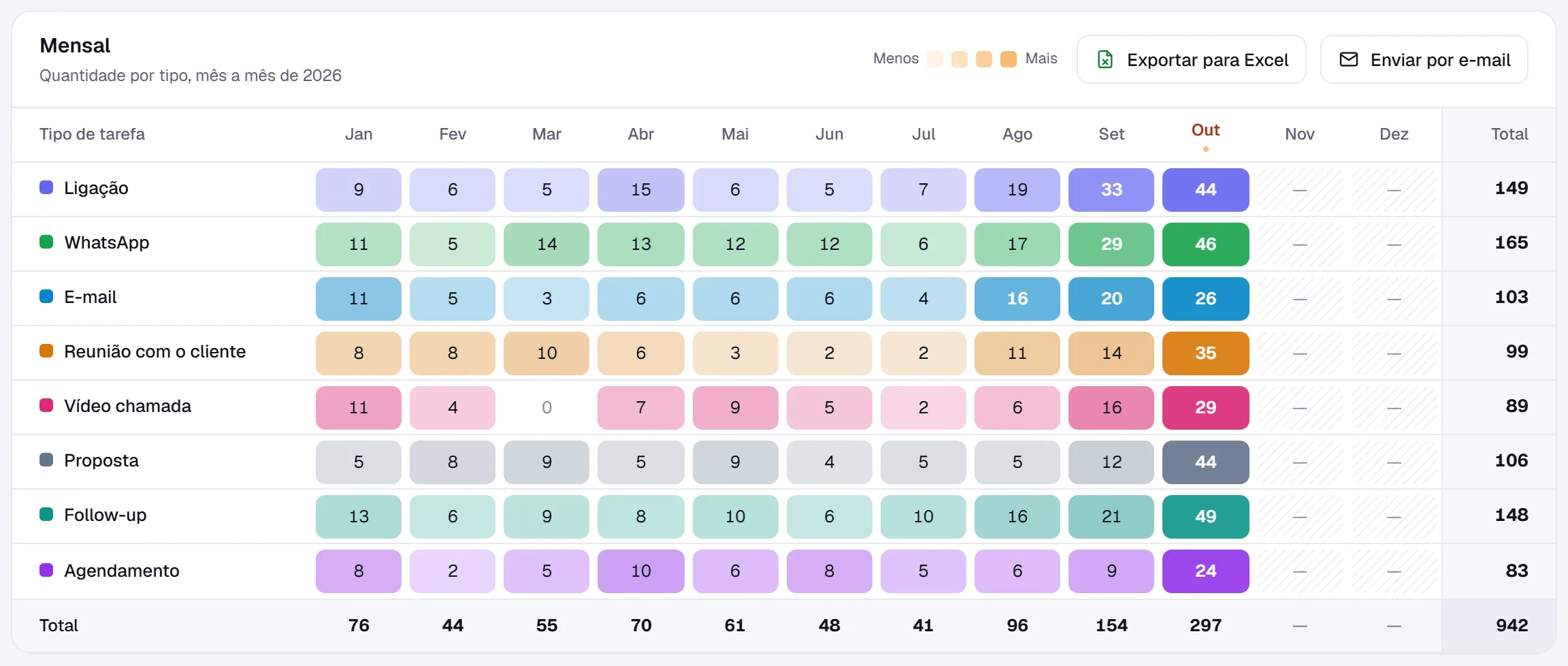Select the Total column header
The height and width of the screenshot is (666, 1568).
[x=1509, y=134]
